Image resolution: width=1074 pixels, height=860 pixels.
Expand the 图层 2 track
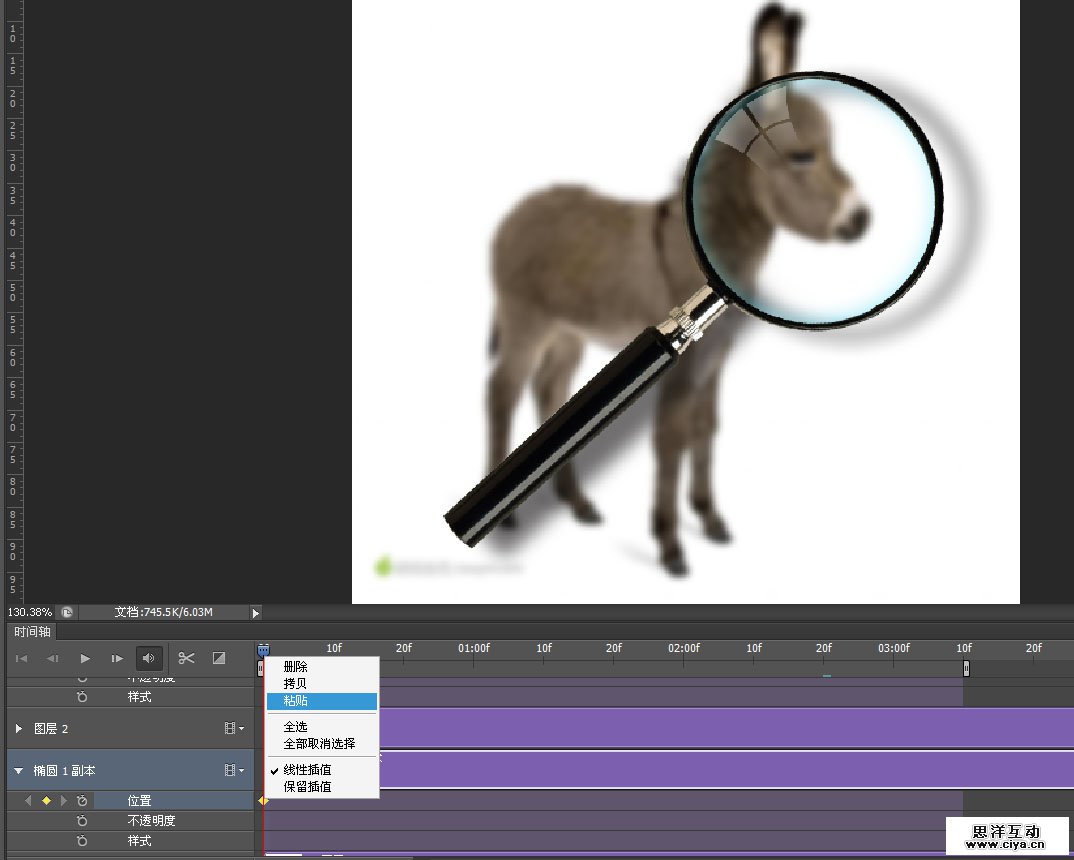(18, 729)
